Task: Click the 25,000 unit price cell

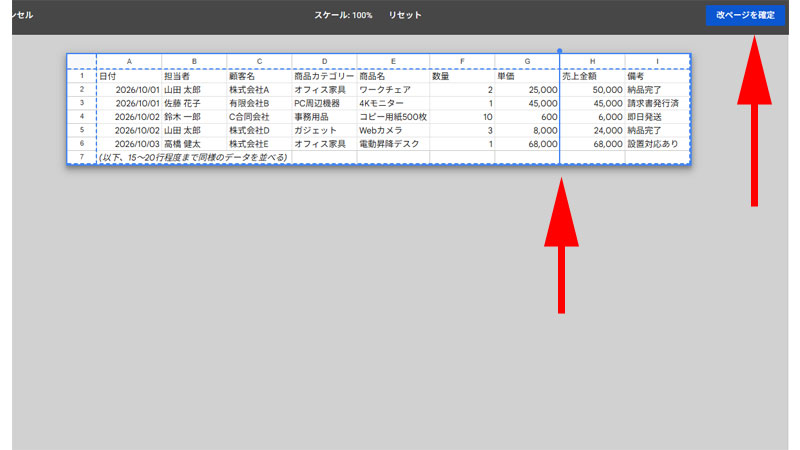Action: coord(527,89)
